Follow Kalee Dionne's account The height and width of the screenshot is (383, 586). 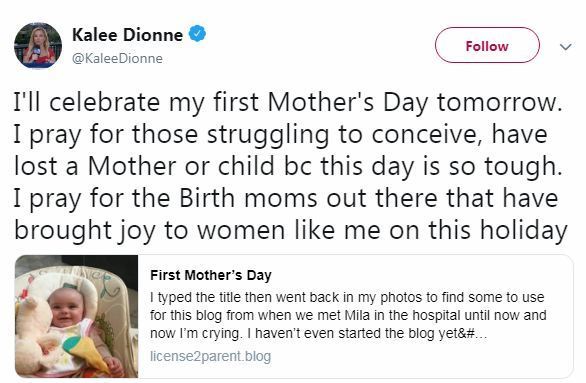point(487,45)
